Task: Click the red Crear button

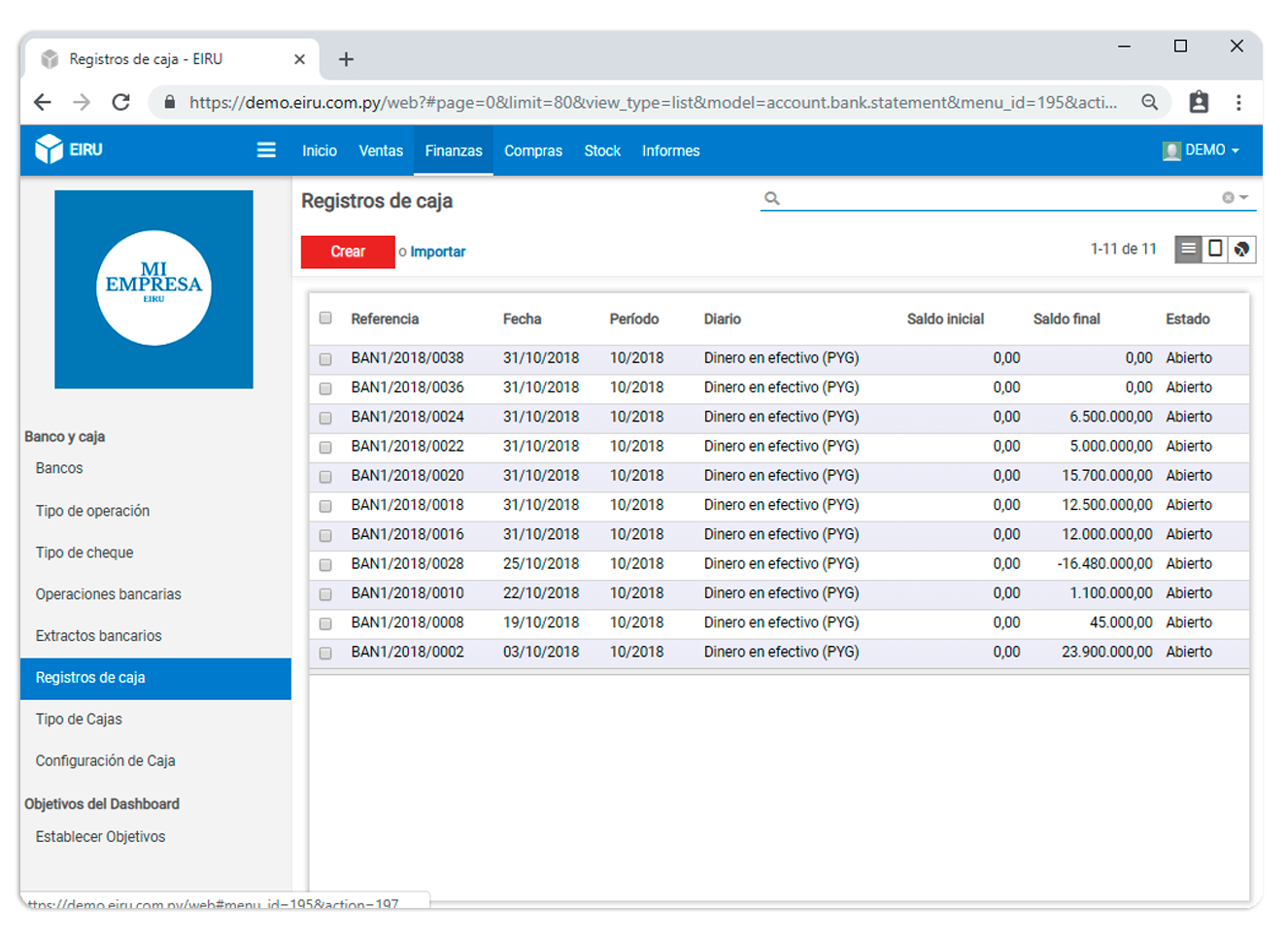Action: coord(348,252)
